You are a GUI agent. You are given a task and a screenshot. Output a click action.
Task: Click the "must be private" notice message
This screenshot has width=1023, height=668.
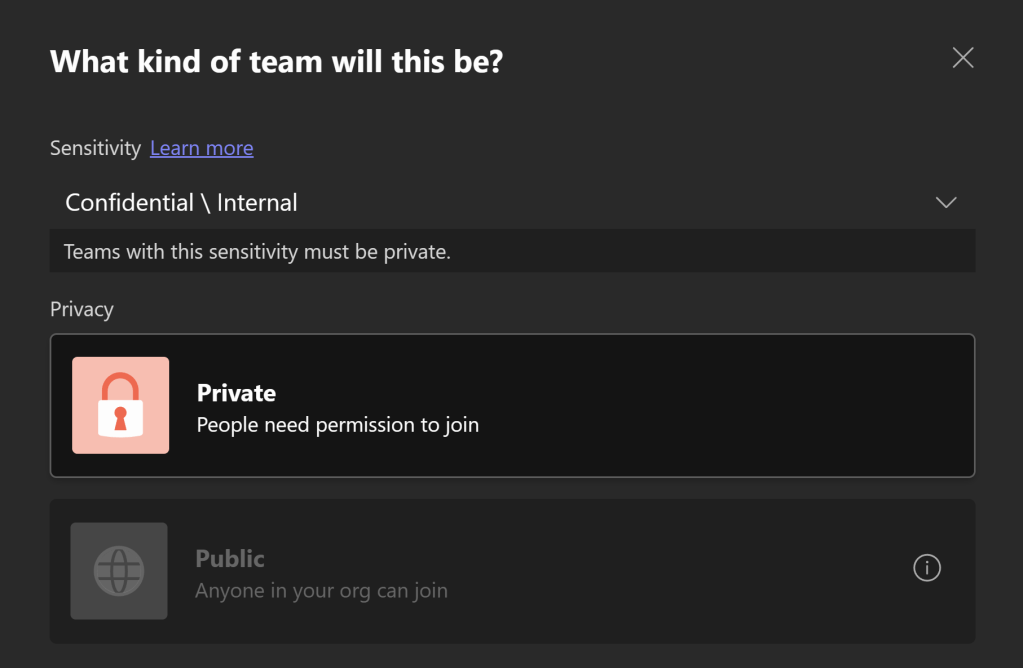[257, 252]
